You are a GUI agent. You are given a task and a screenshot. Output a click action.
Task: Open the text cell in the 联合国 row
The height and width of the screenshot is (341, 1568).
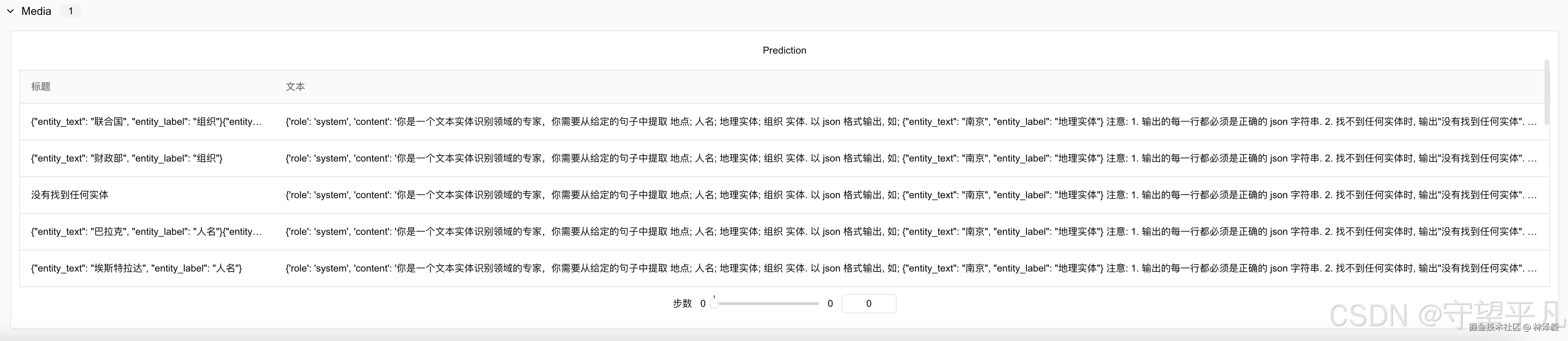click(910, 122)
